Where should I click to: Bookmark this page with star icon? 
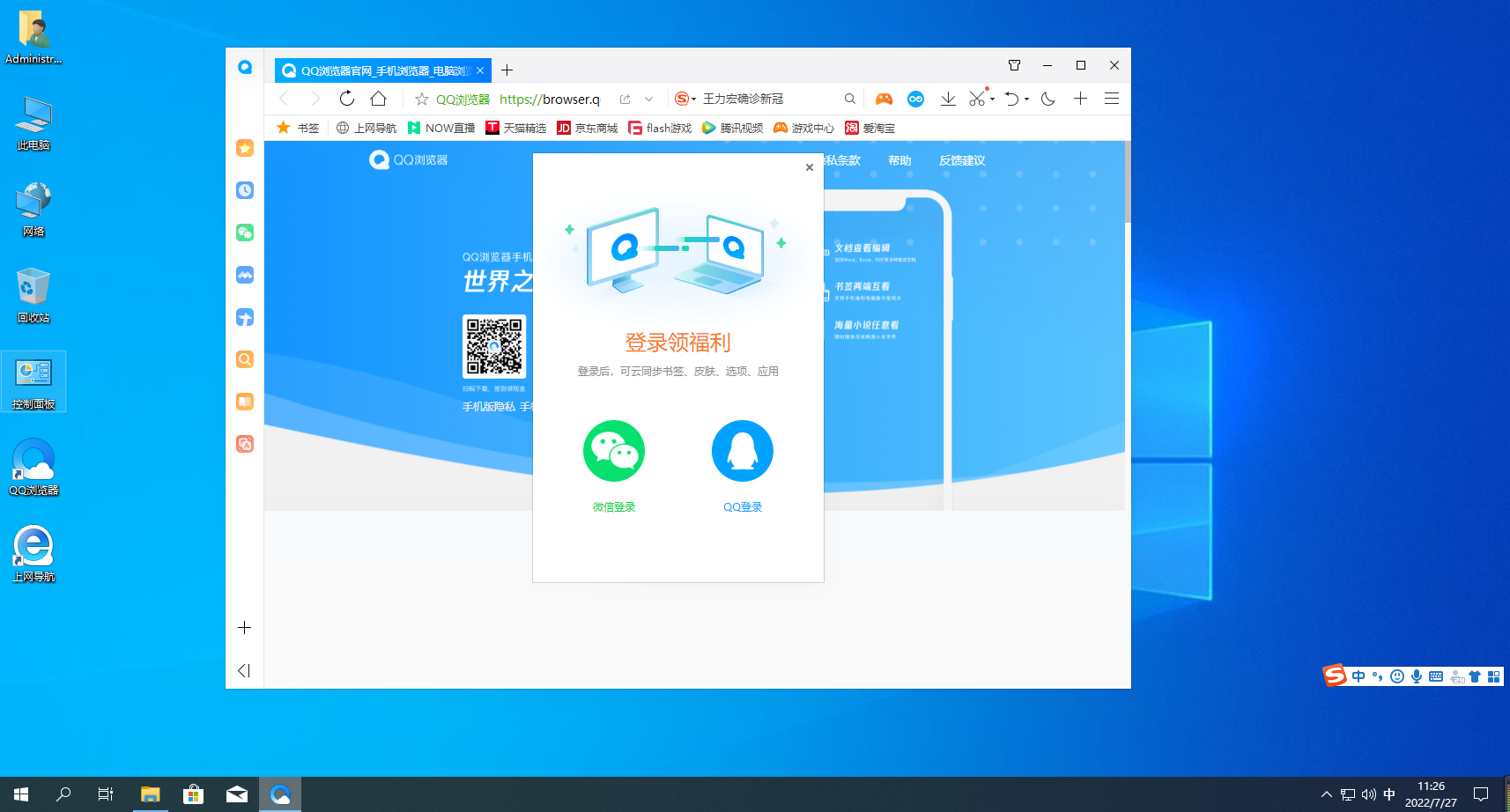(x=422, y=100)
